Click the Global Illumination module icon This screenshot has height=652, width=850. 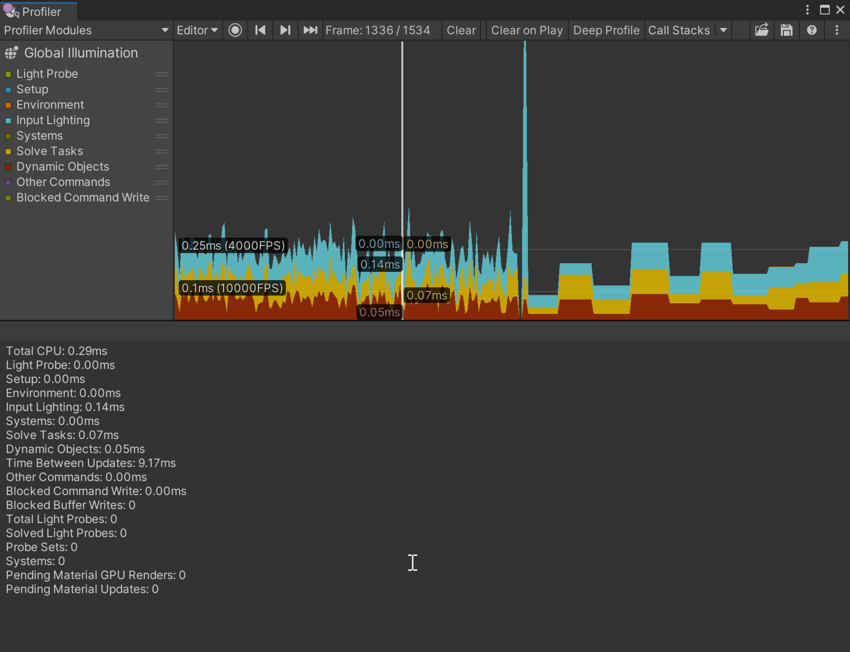tap(9, 52)
